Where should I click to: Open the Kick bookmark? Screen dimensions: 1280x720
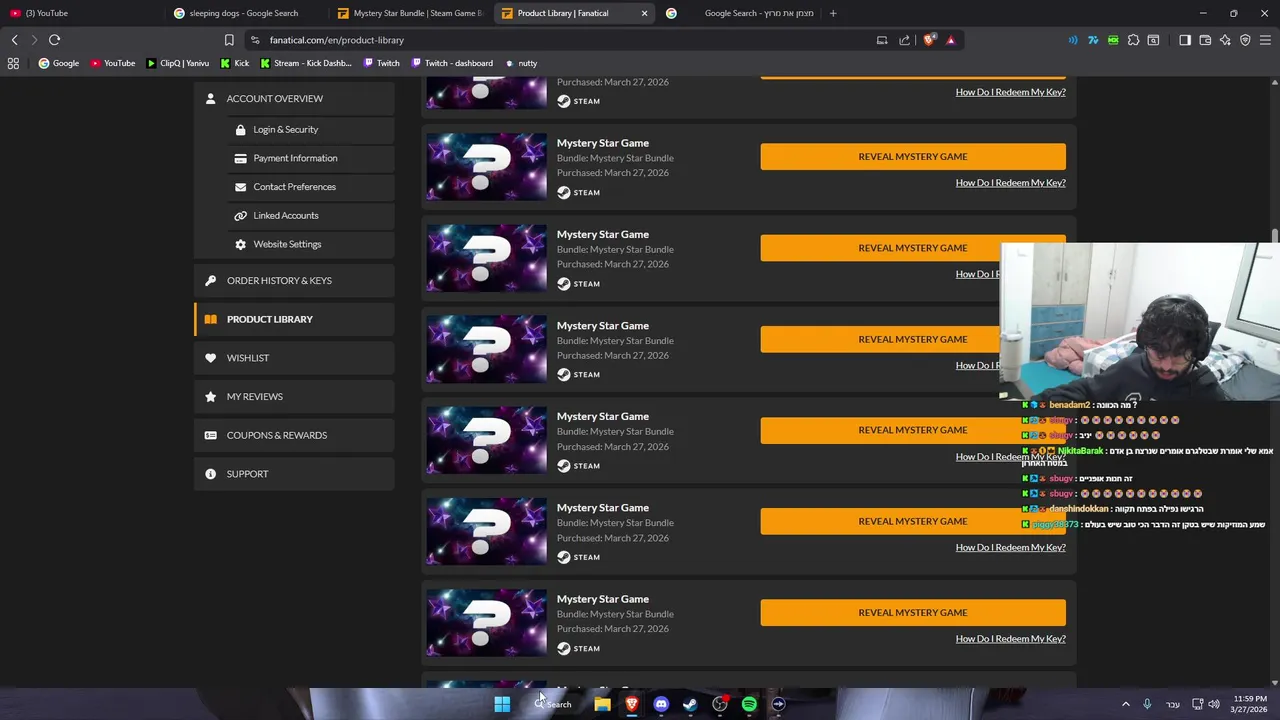pyautogui.click(x=234, y=63)
